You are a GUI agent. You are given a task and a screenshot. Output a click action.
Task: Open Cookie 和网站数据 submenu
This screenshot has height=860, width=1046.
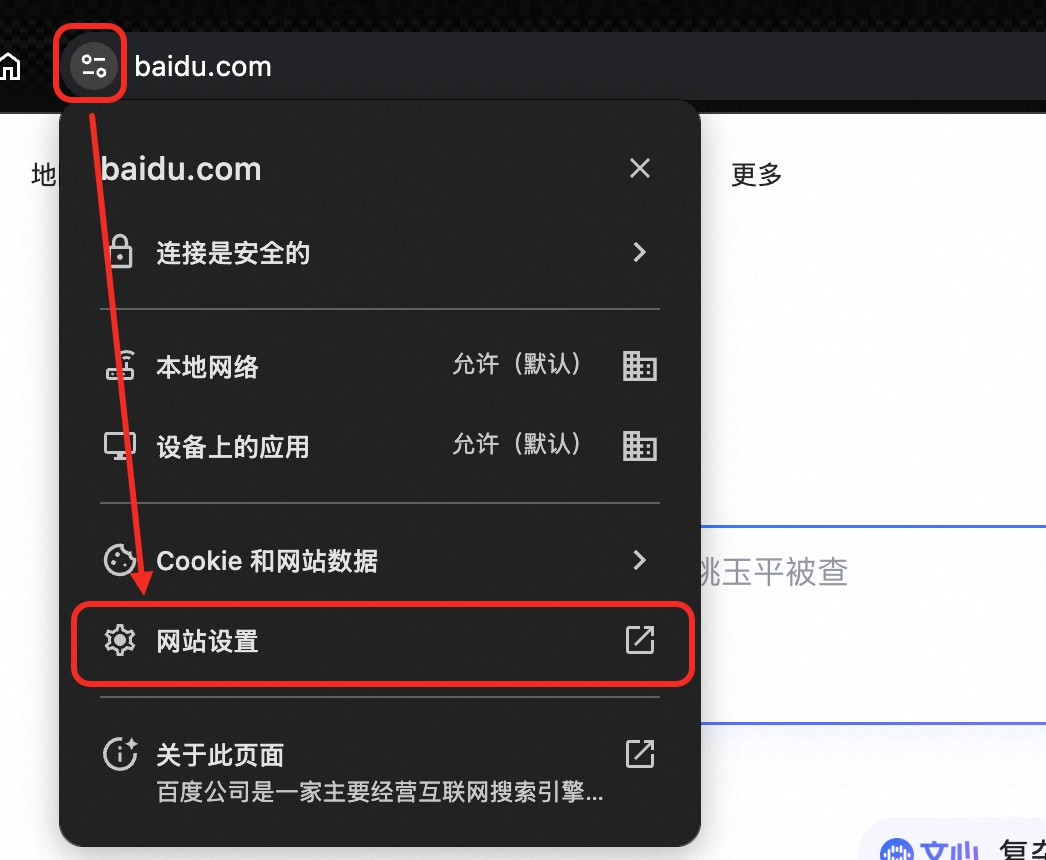click(380, 560)
